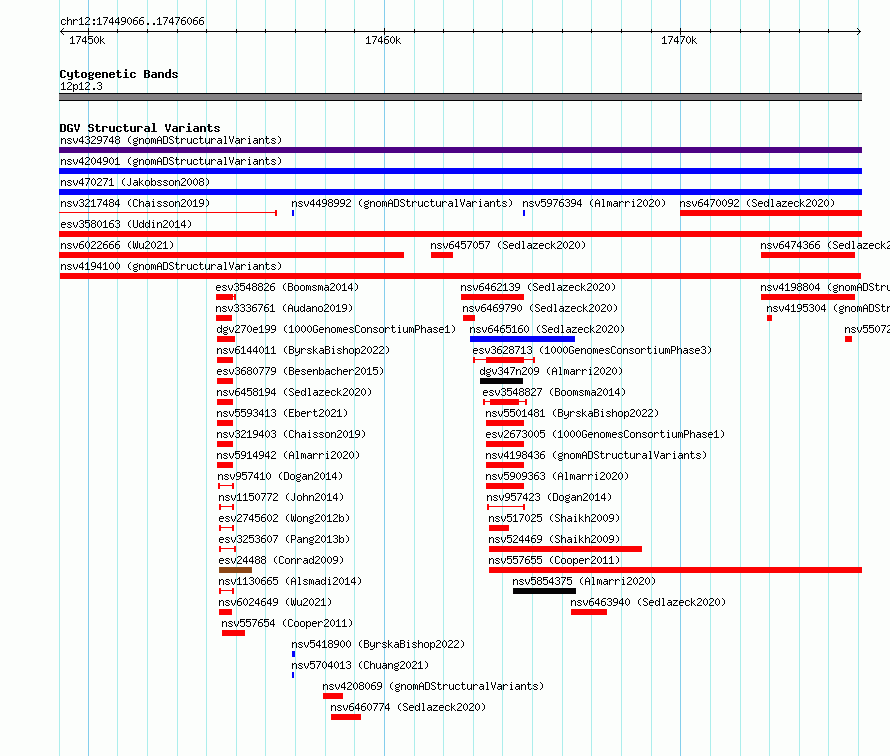Open nsv517025 Shaikh2009 entry
This screenshot has height=756, width=890.
(555, 518)
